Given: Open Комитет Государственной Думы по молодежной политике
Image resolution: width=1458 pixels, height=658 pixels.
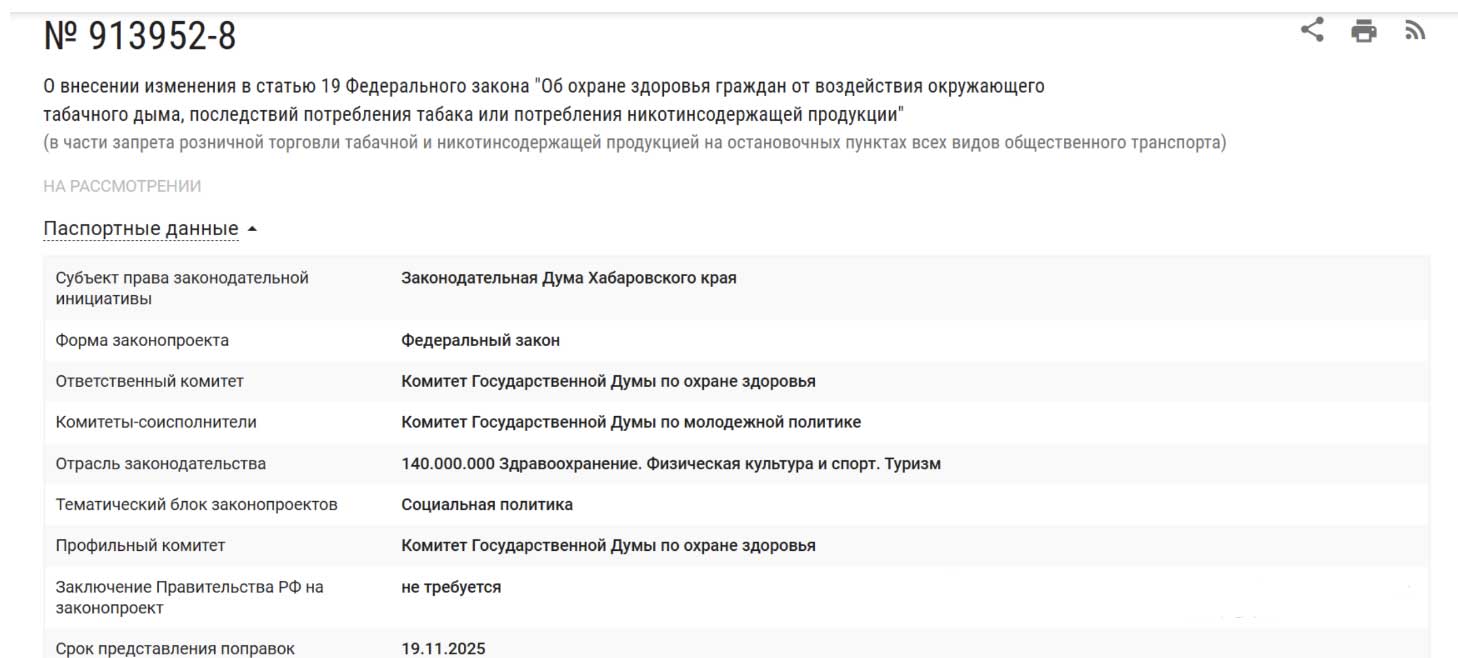Looking at the screenshot, I should 630,422.
